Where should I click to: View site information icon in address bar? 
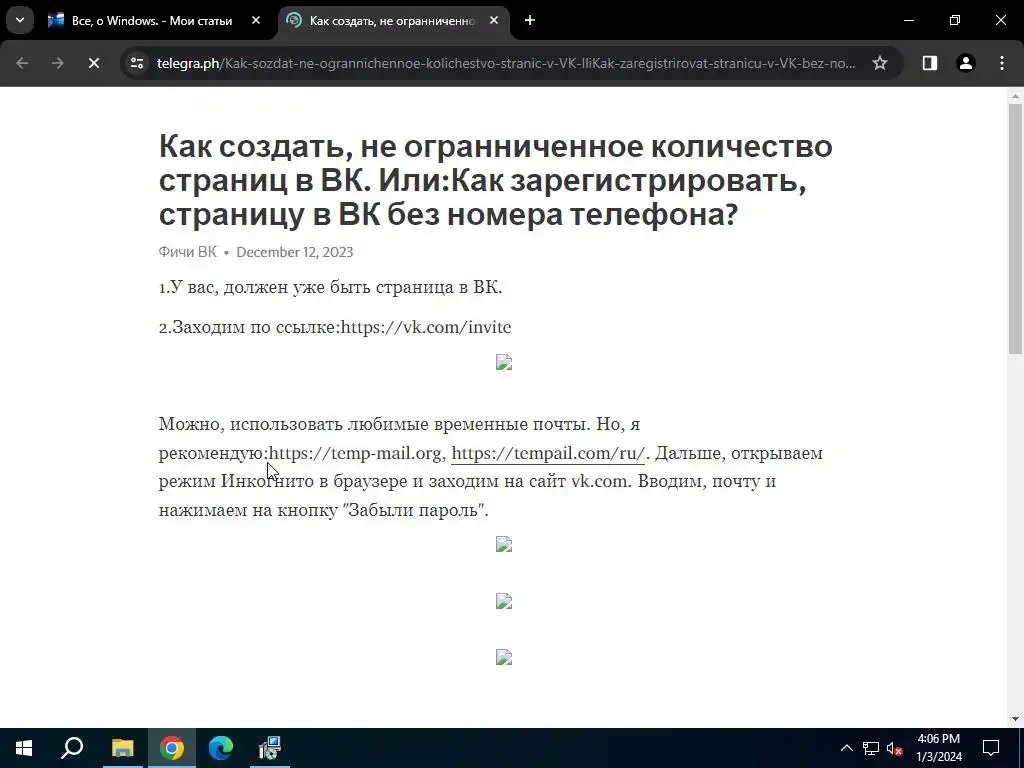point(137,63)
